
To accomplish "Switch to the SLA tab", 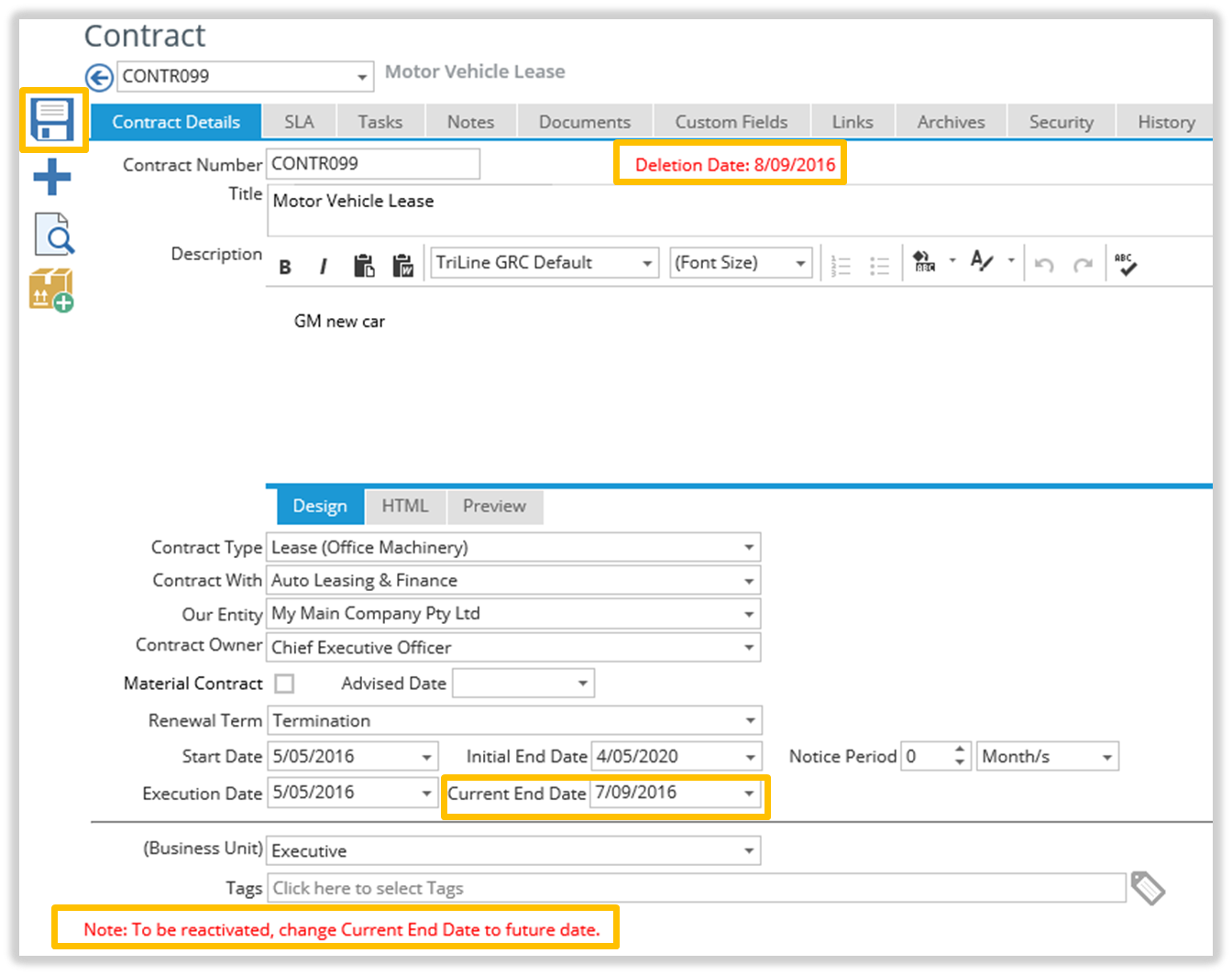I will [299, 122].
